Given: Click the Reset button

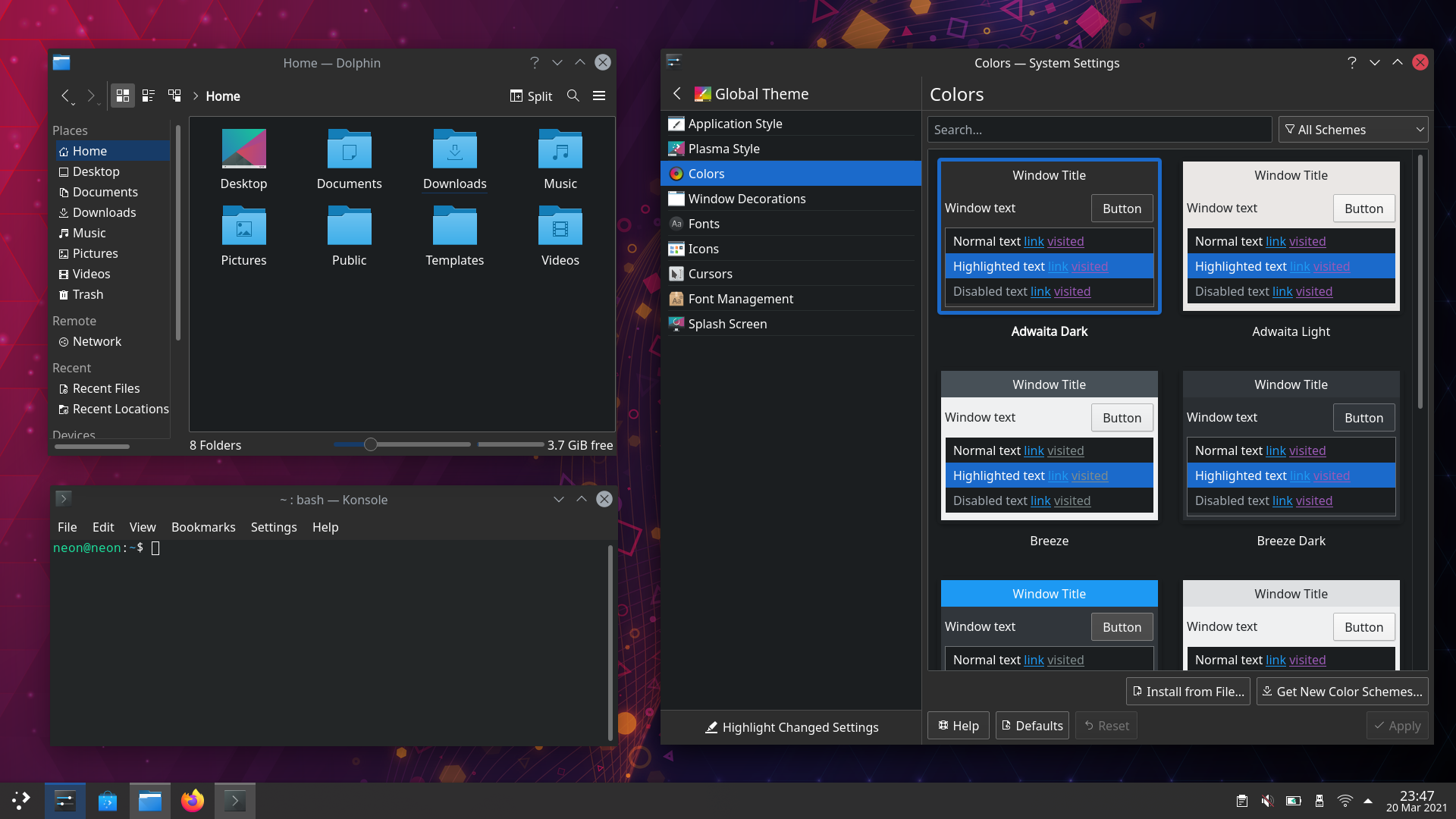Looking at the screenshot, I should point(1106,726).
